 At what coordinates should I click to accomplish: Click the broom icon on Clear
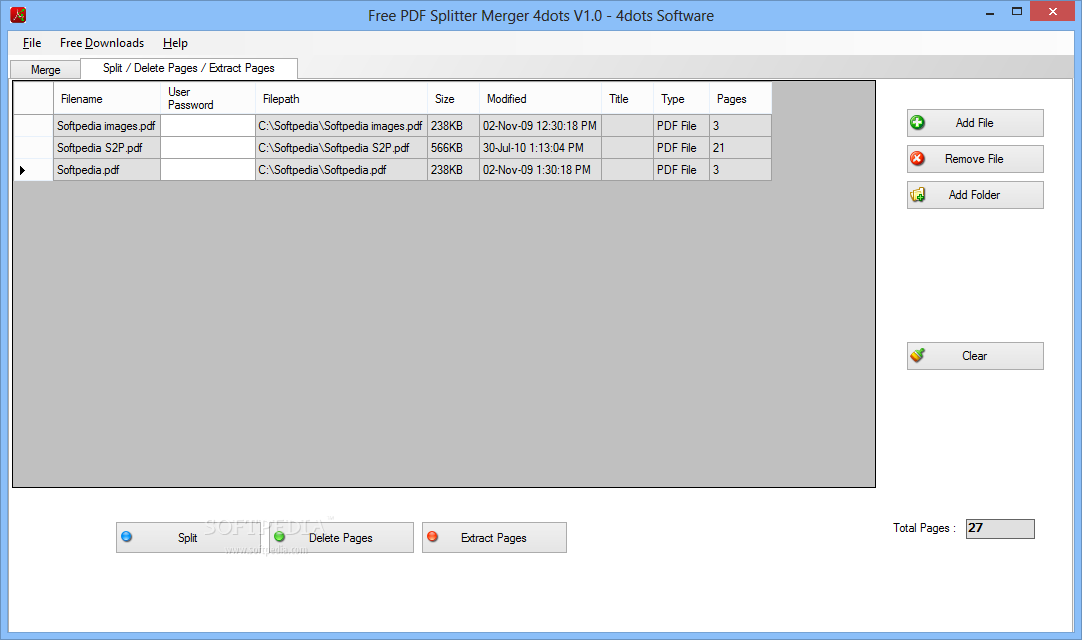point(917,356)
